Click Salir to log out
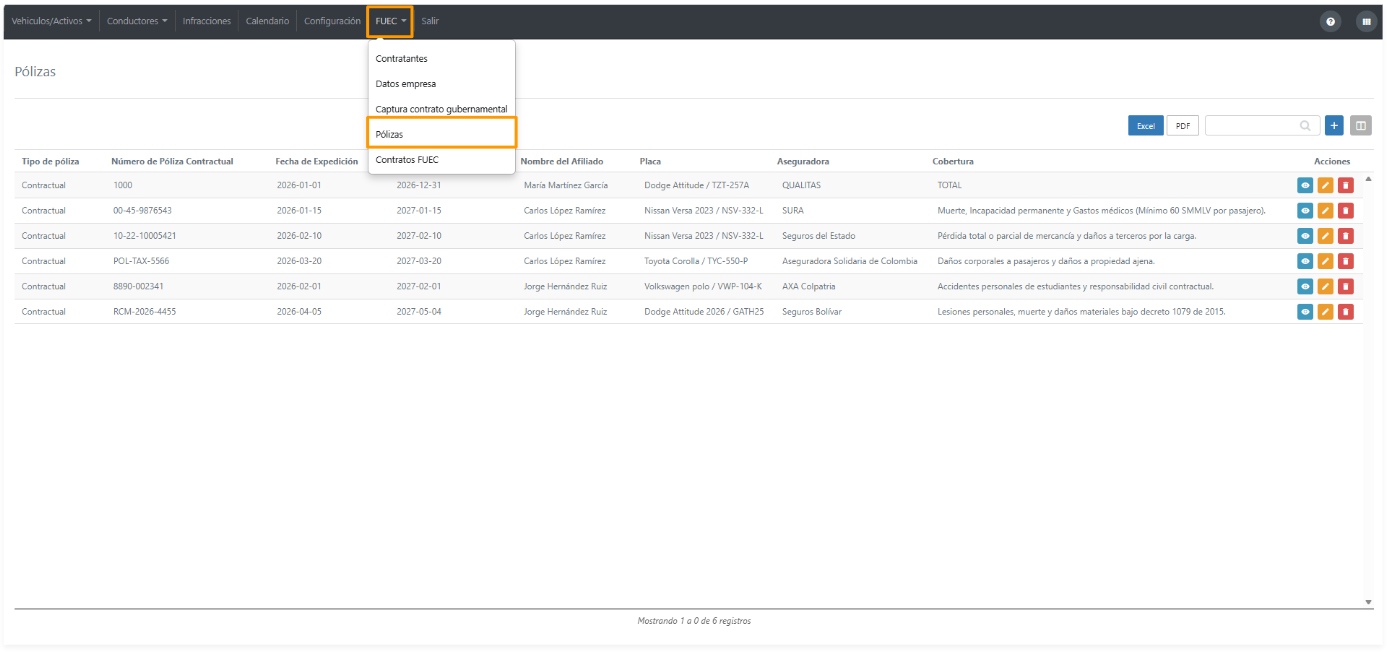The height and width of the screenshot is (655, 1387). coord(430,21)
